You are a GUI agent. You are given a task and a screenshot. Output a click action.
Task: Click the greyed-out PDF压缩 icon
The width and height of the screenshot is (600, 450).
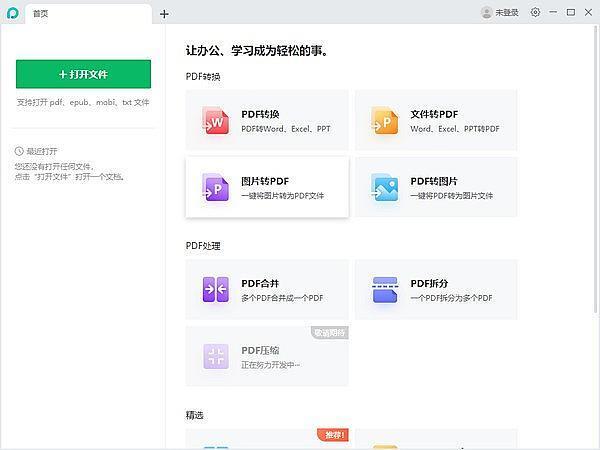[x=215, y=357]
